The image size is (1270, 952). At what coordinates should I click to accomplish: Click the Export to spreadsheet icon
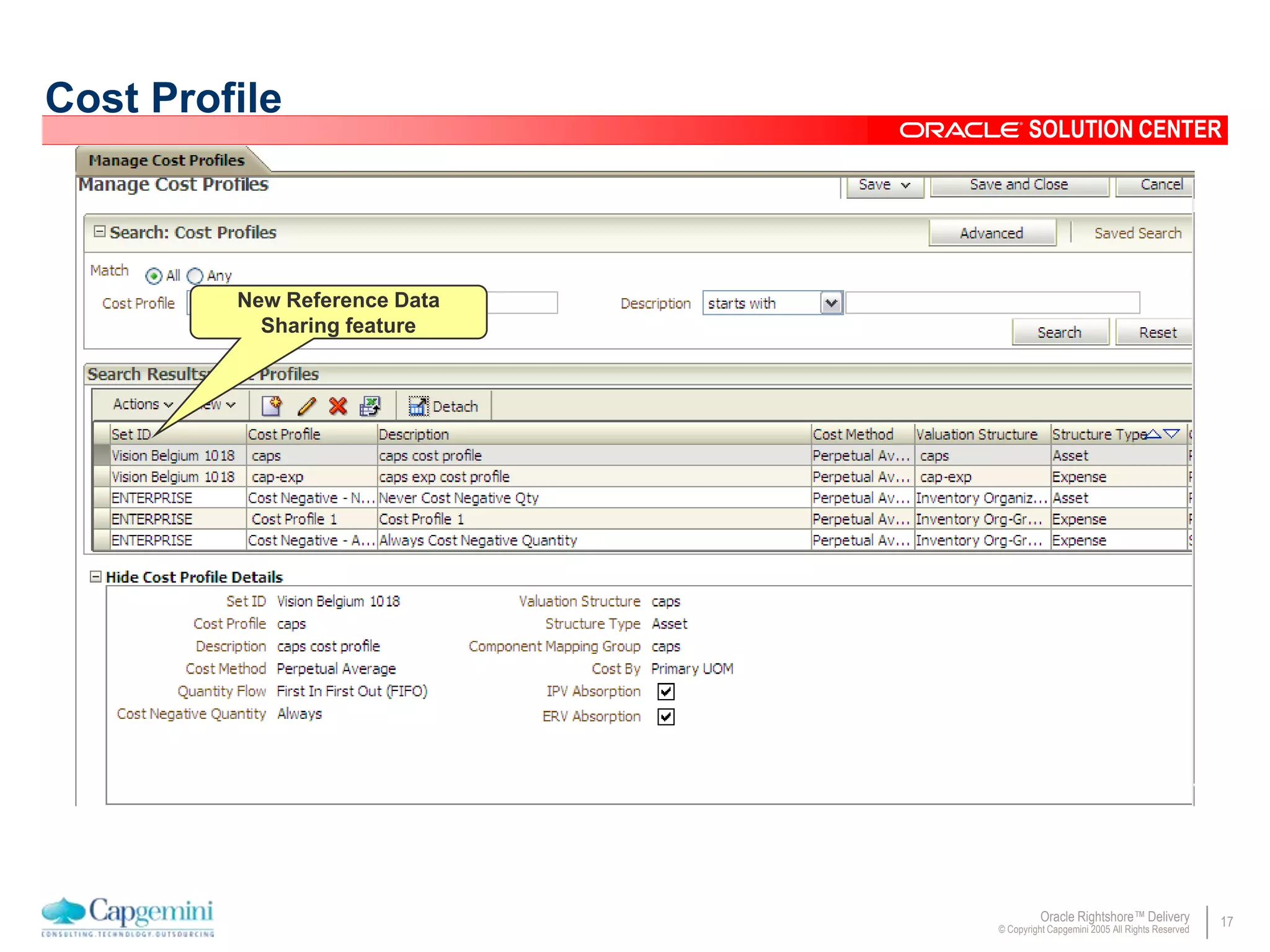click(x=370, y=406)
